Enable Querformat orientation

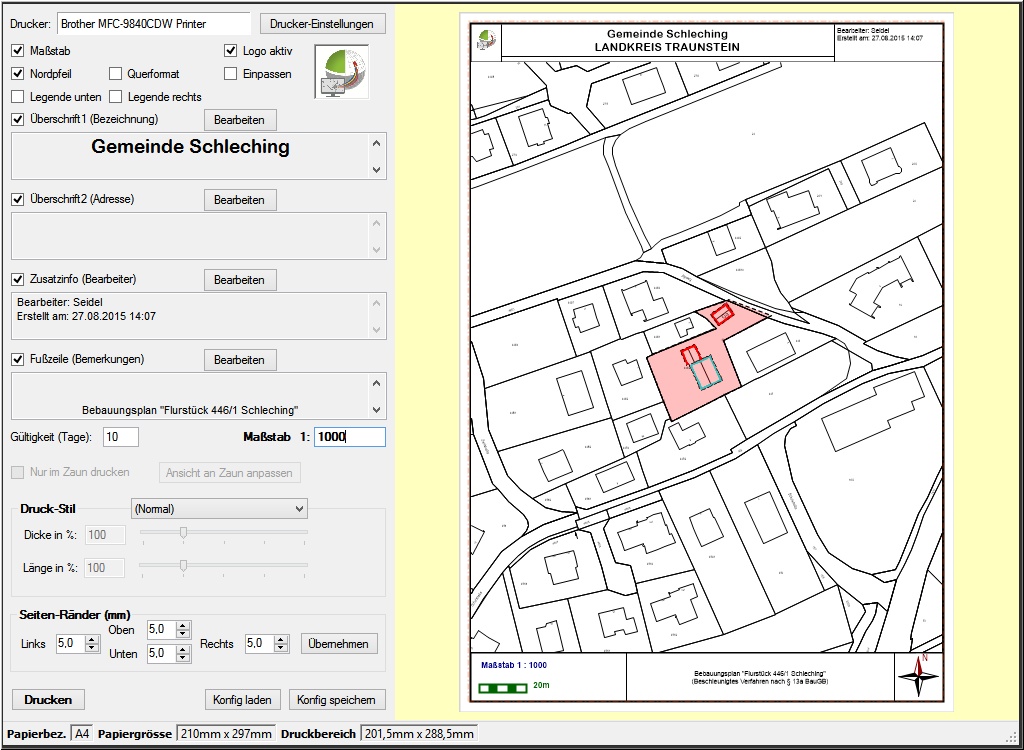click(116, 74)
